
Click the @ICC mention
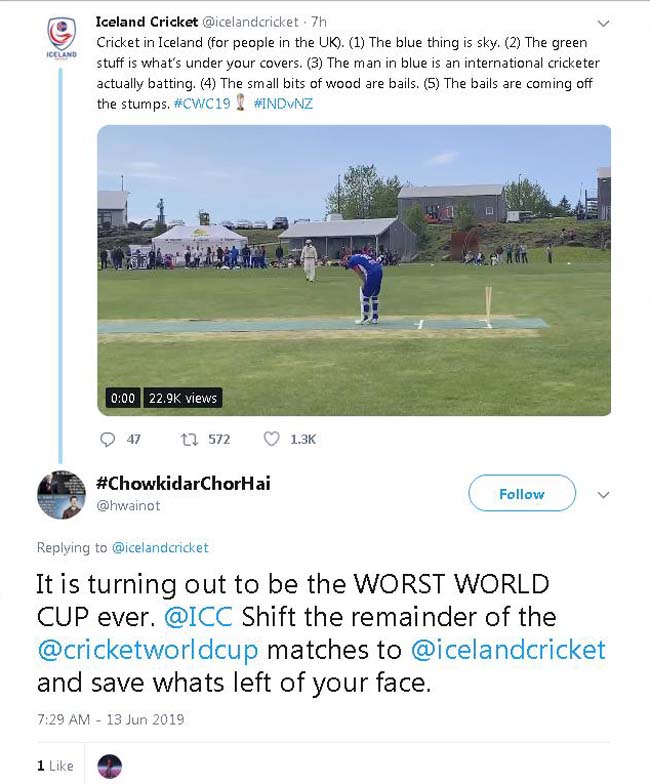pos(206,616)
